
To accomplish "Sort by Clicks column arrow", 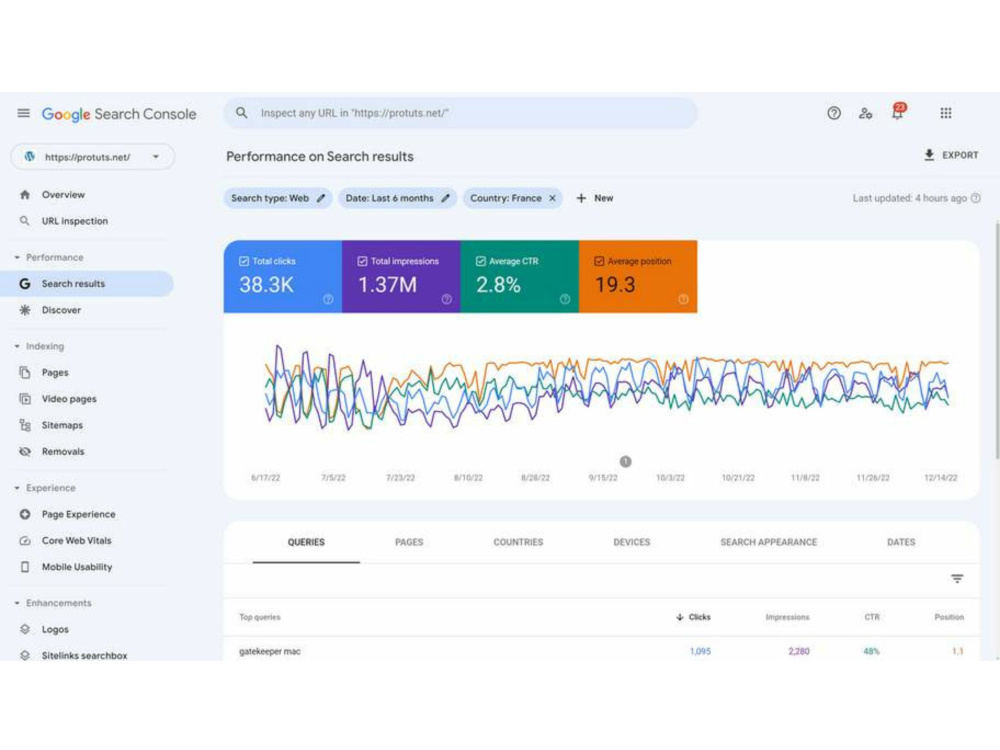I will pyautogui.click(x=680, y=617).
